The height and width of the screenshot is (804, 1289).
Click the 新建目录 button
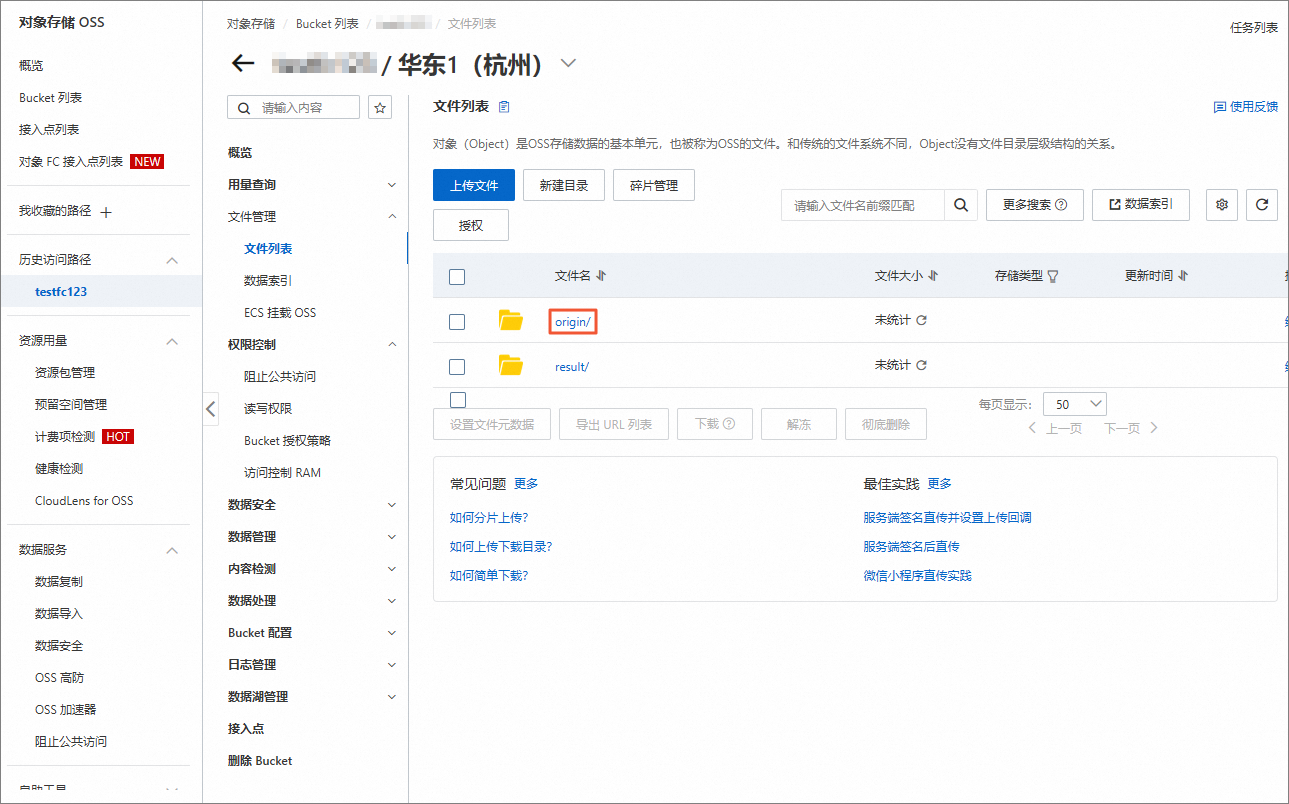pyautogui.click(x=564, y=185)
